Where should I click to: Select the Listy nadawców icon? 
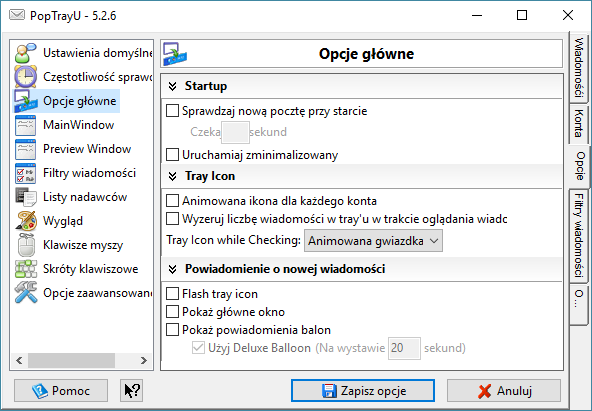tap(25, 197)
